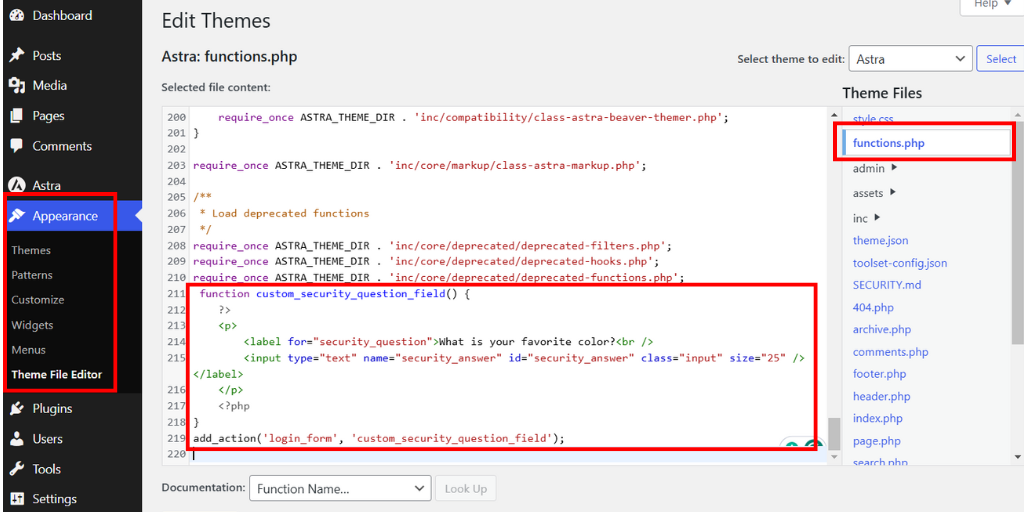The width and height of the screenshot is (1024, 512).
Task: Open Widgets under Appearance
Action: pos(32,325)
